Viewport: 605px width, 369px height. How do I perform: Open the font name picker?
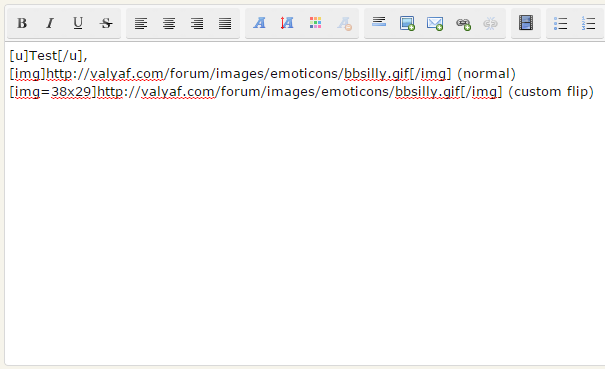click(260, 23)
